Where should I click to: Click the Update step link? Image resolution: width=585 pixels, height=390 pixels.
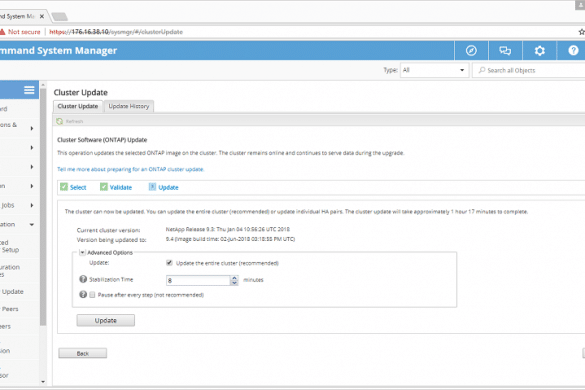168,187
